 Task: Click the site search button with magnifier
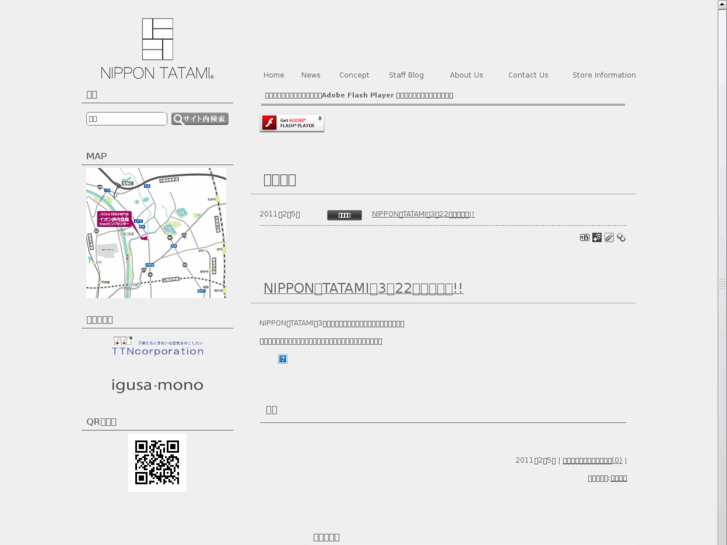point(200,119)
